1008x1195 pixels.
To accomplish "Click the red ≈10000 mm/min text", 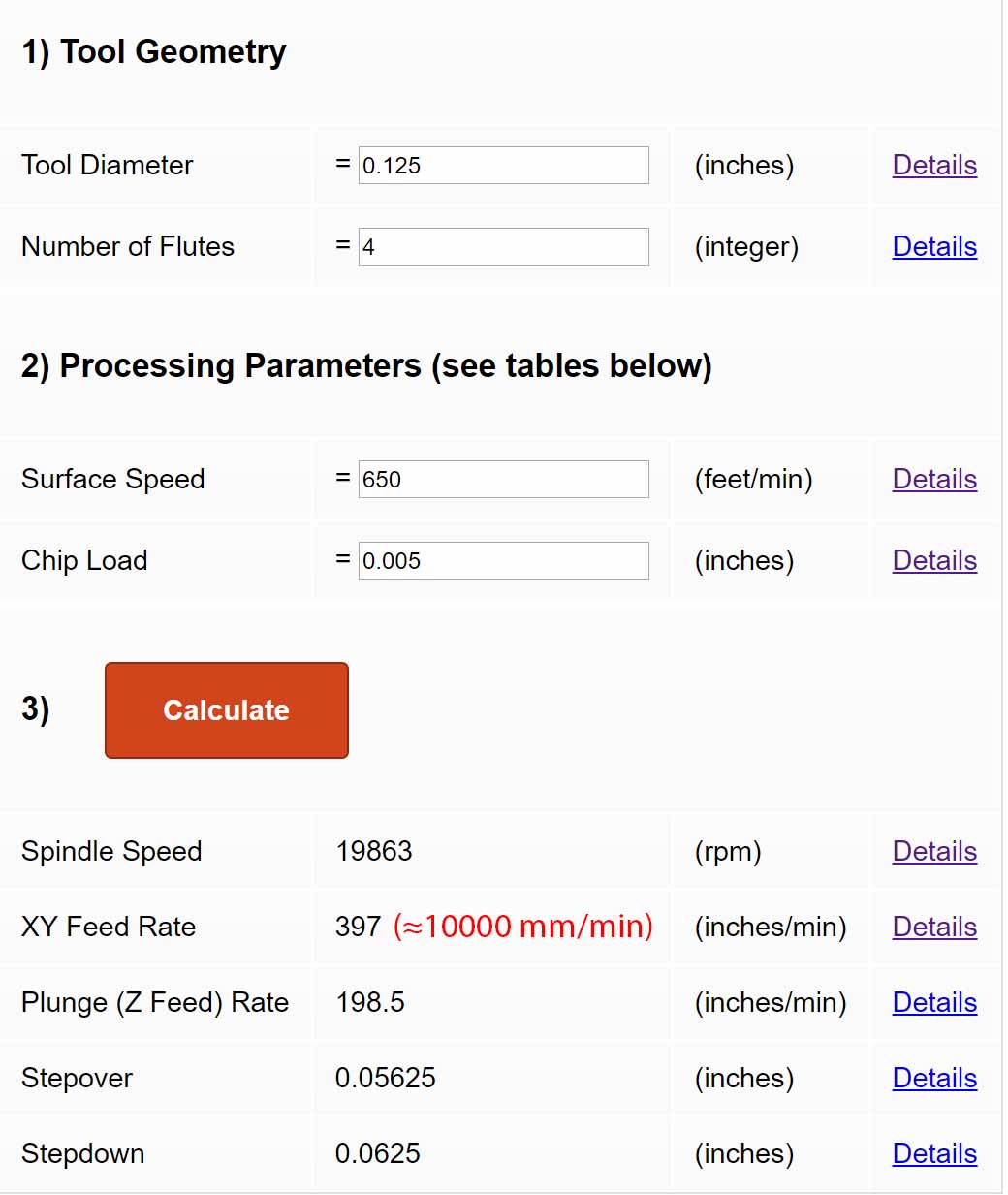I will (x=523, y=927).
